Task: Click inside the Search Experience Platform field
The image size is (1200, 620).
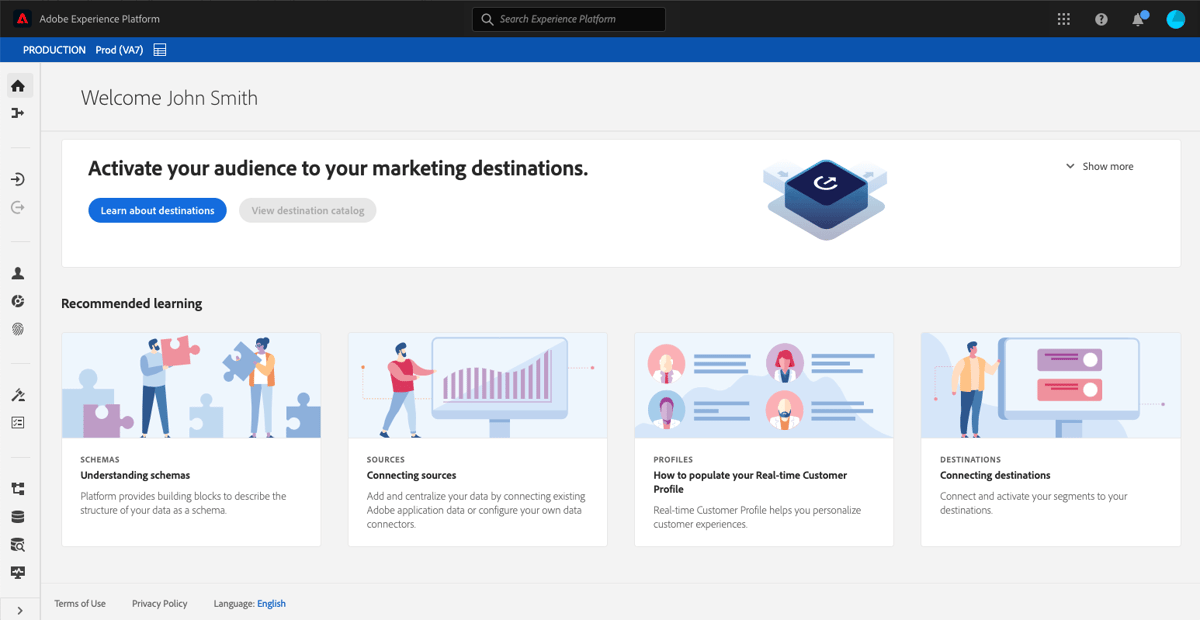Action: point(568,19)
